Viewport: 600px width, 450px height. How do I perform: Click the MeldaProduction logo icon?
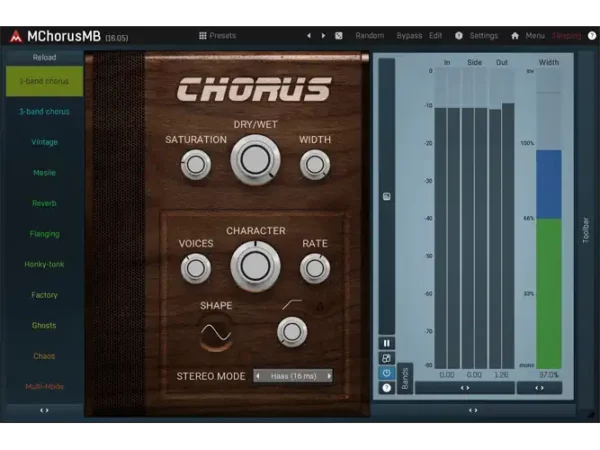pos(16,36)
